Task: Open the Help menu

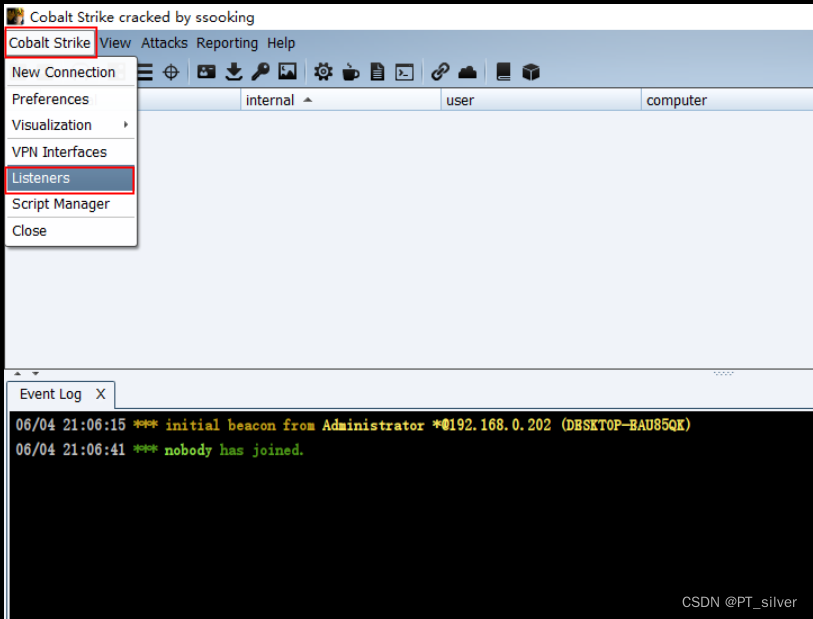Action: coord(281,43)
